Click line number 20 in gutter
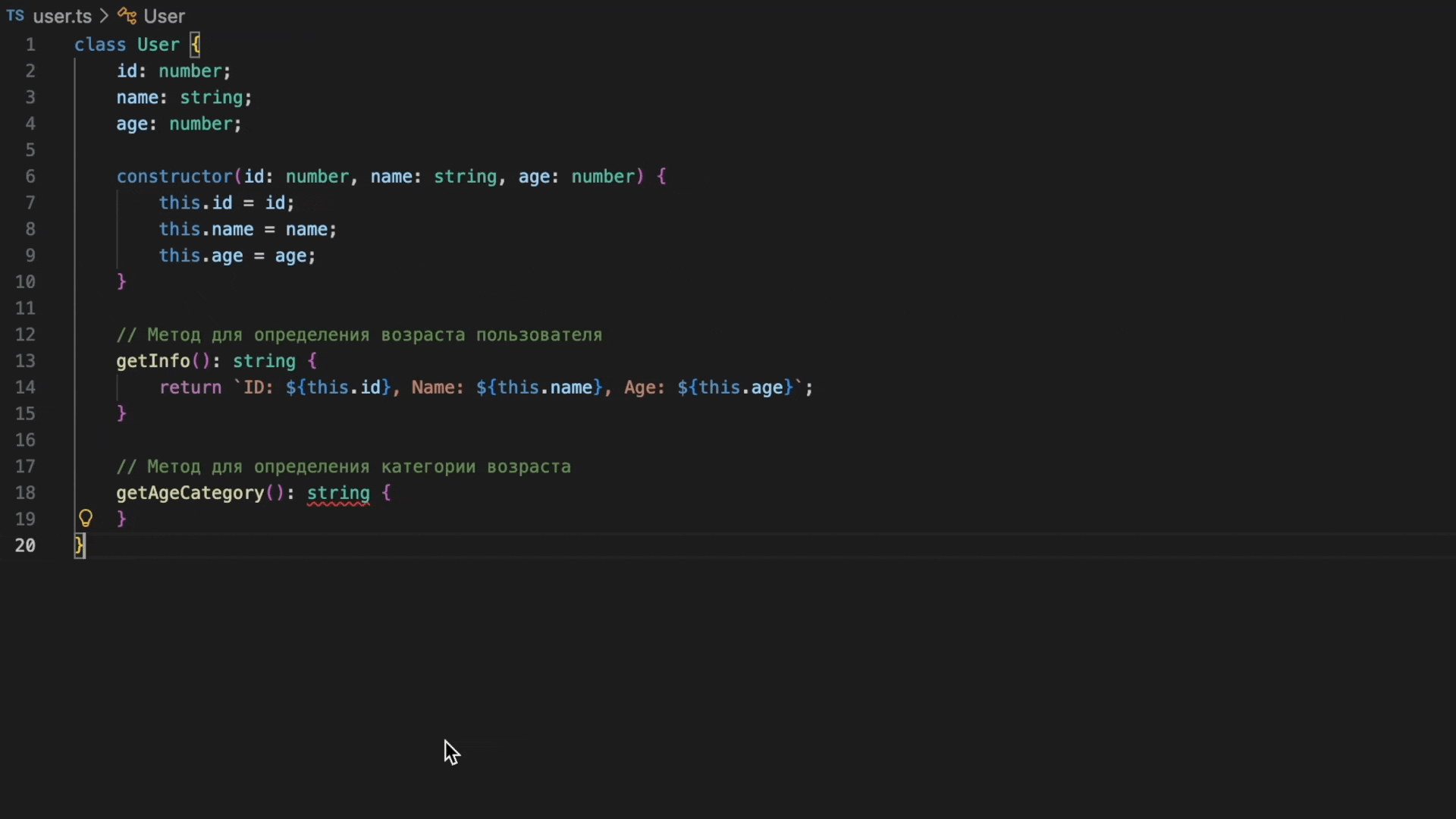 pos(25,545)
